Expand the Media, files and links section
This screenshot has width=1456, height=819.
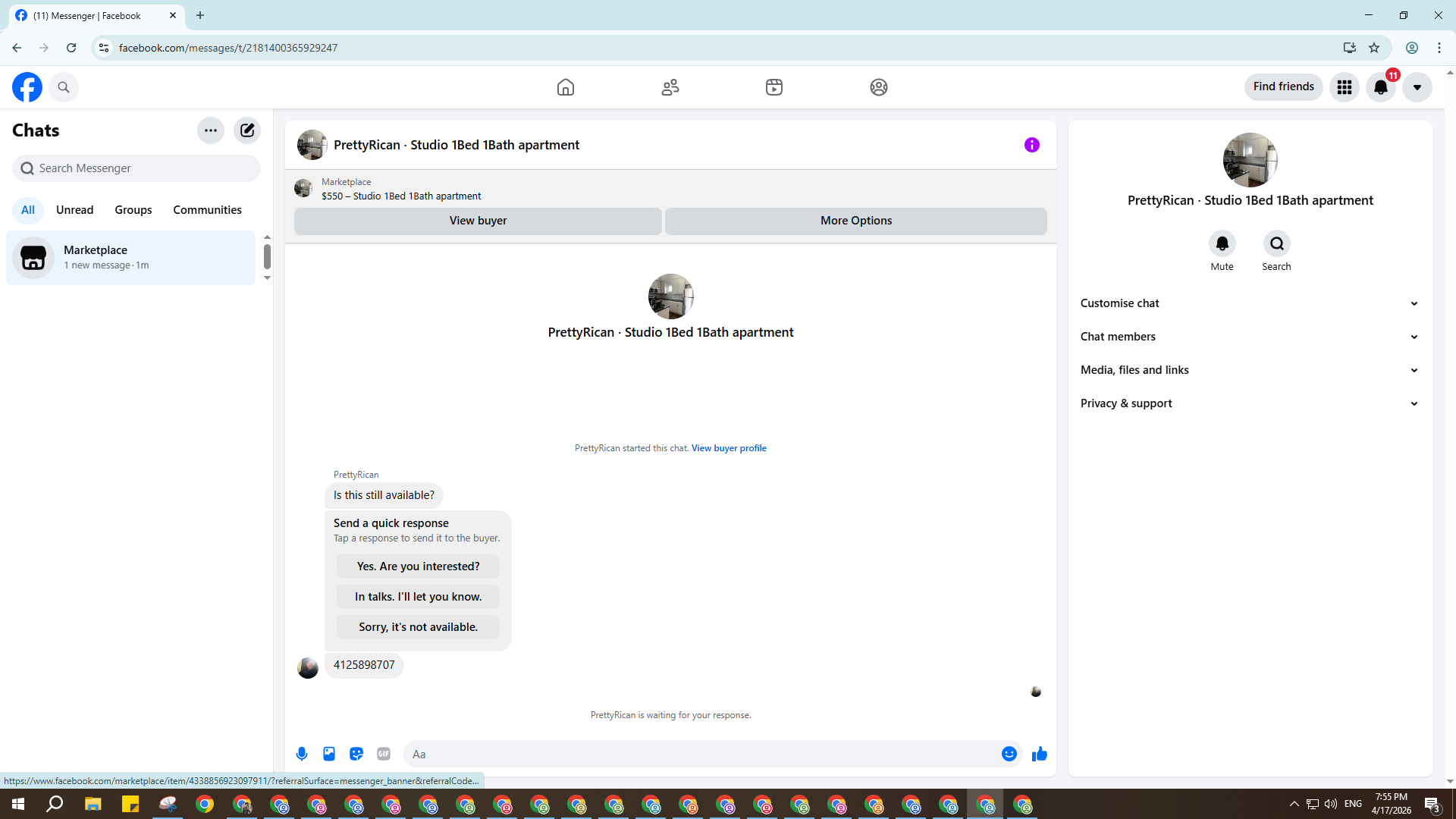tap(1249, 370)
